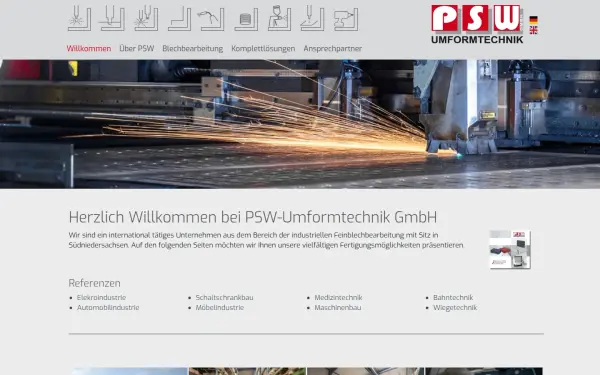This screenshot has width=600, height=375.
Task: Click the sparks hero banner image
Action: point(300,124)
